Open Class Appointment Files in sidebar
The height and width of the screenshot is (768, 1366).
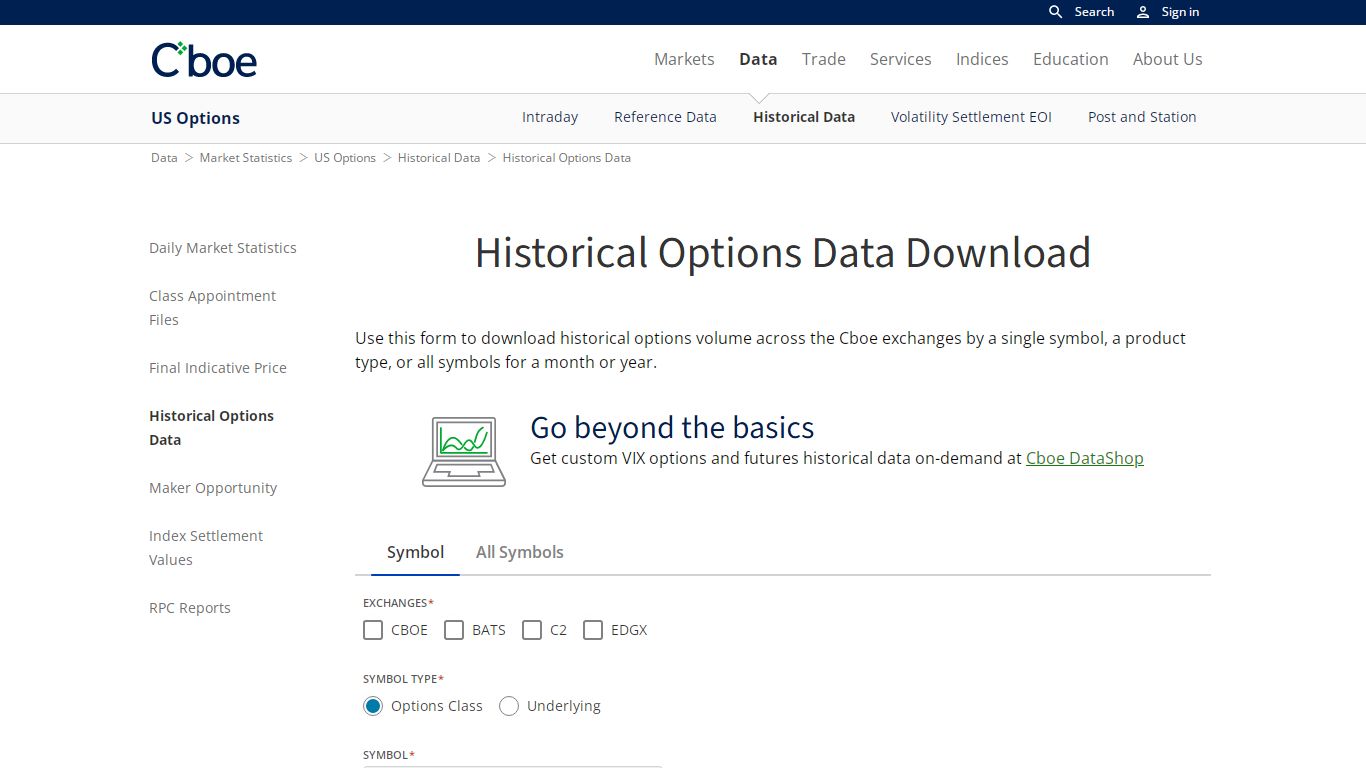212,308
